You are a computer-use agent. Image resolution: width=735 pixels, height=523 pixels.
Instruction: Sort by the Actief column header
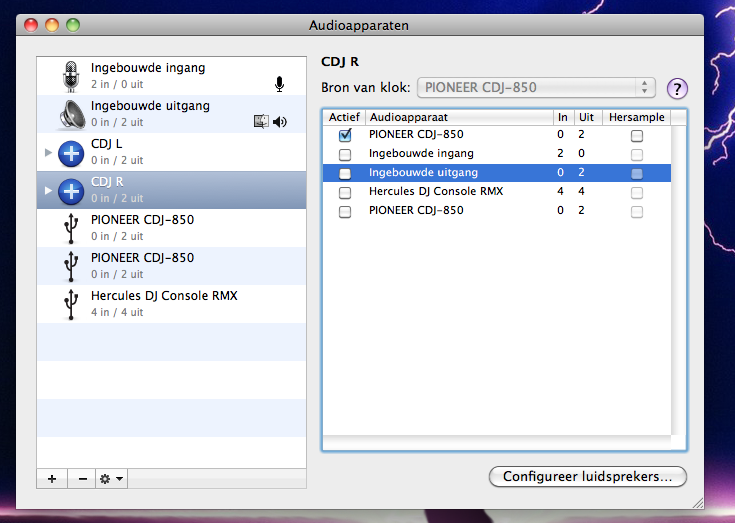pyautogui.click(x=344, y=117)
